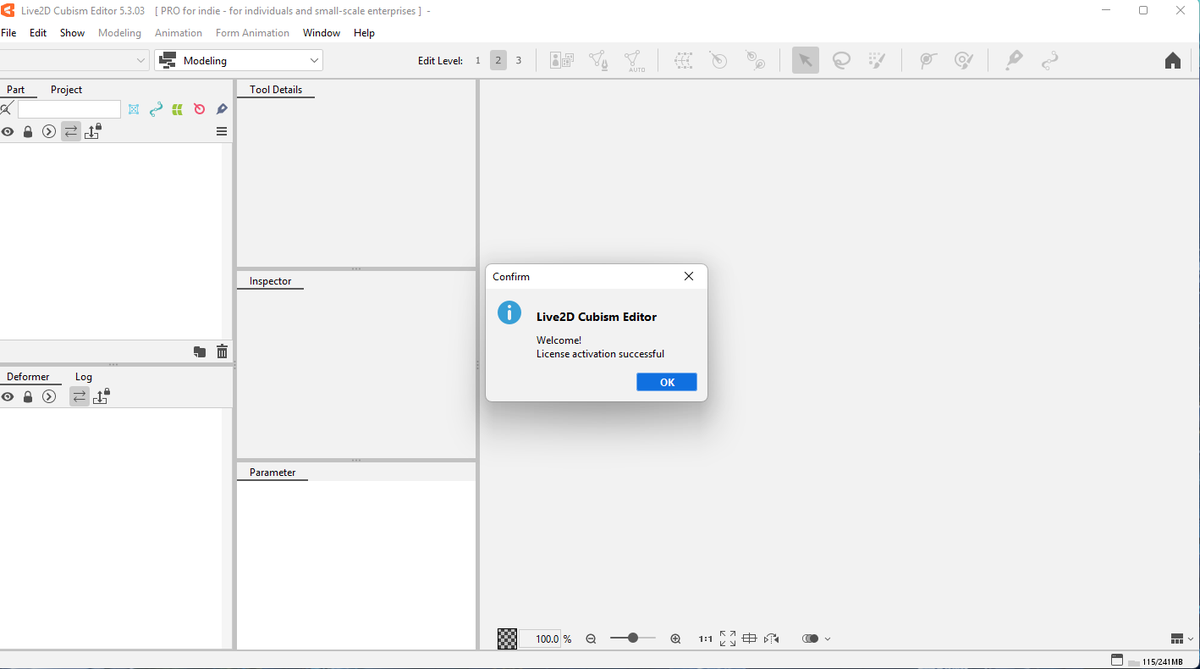Click the new folder icon in Part panel

(x=200, y=352)
